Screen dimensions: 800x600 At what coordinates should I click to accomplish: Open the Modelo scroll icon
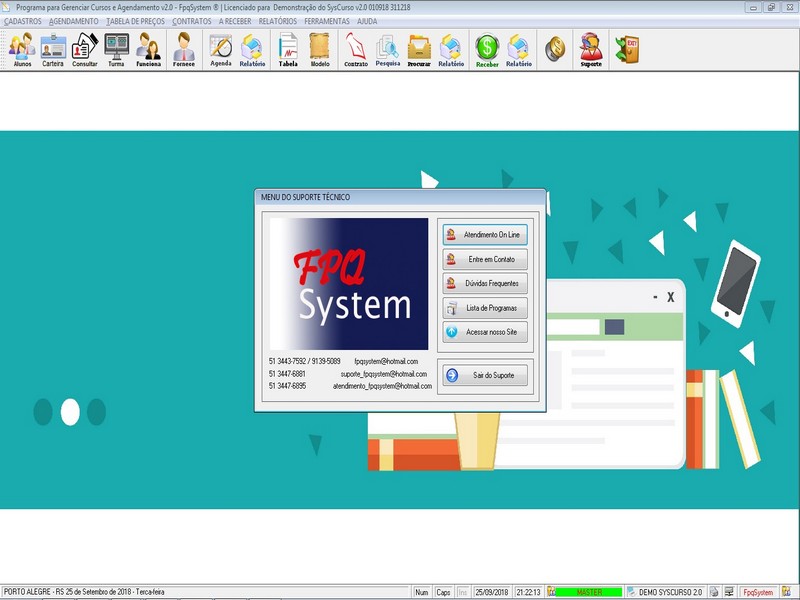tap(320, 50)
